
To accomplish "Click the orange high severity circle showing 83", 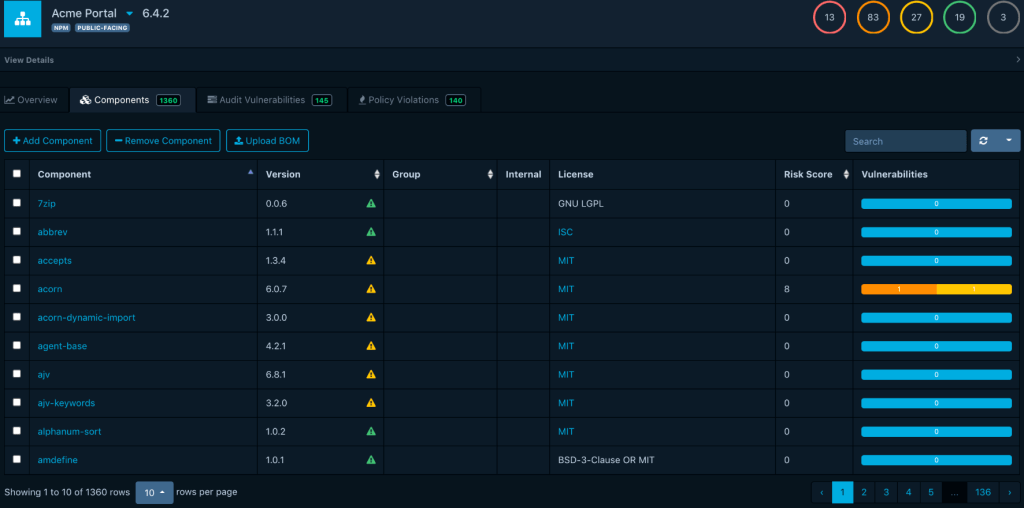I will 873,18.
